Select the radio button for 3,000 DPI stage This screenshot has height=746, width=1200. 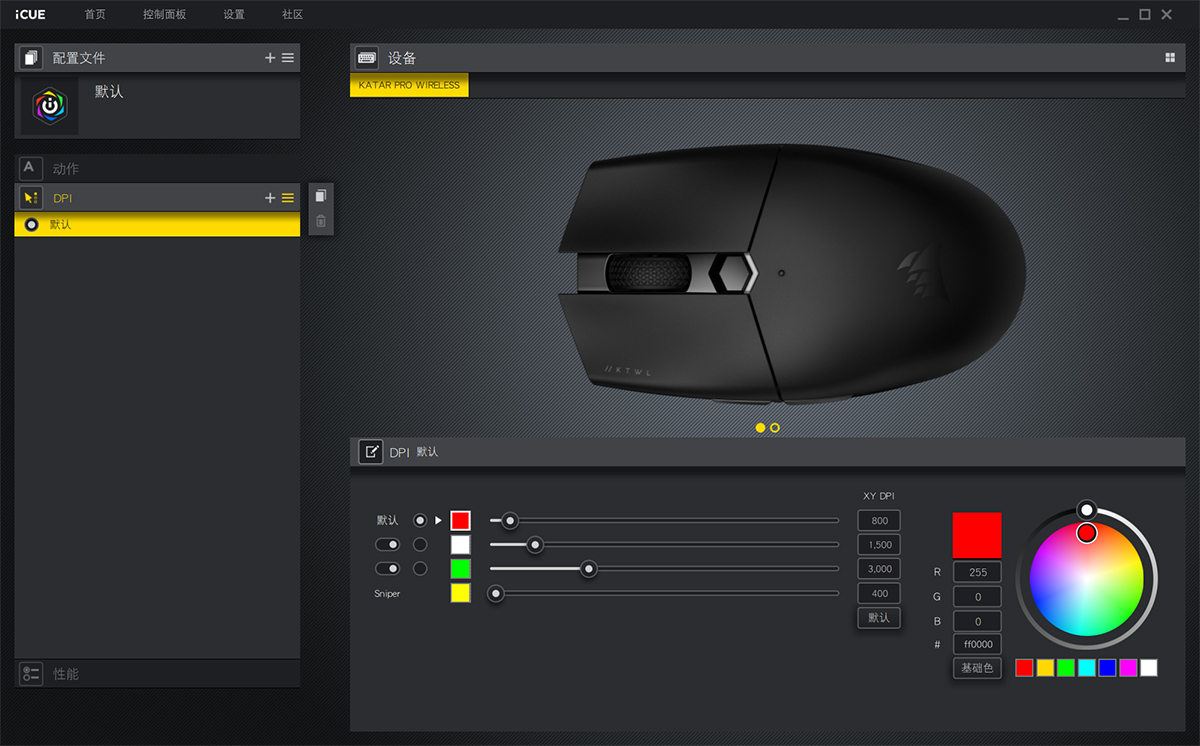pos(420,568)
